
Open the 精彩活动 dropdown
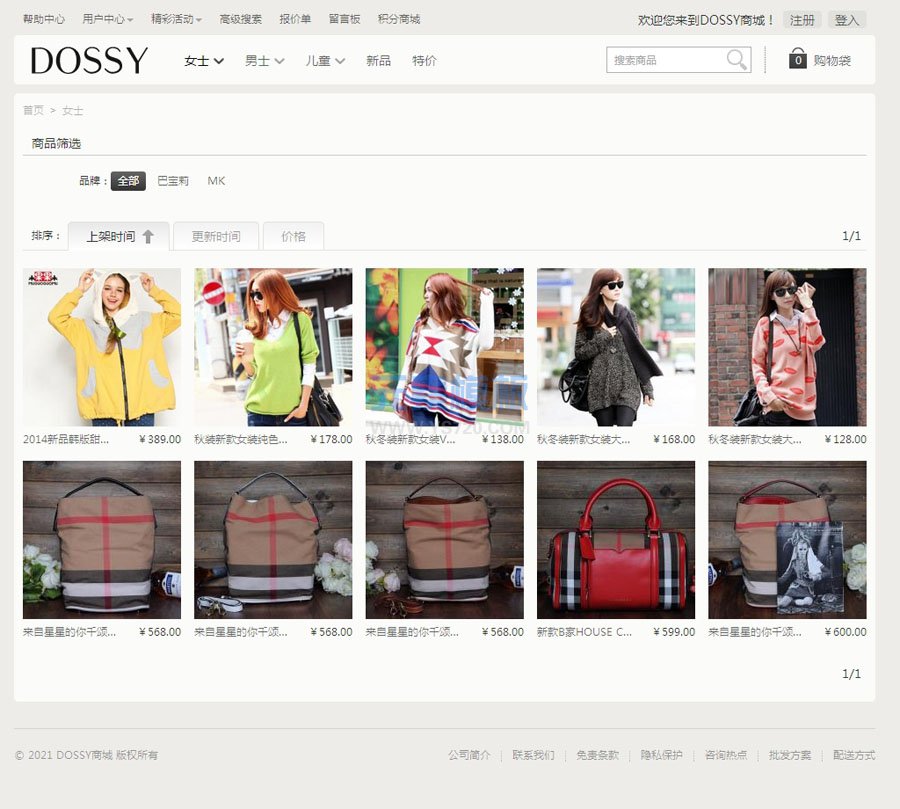(176, 19)
